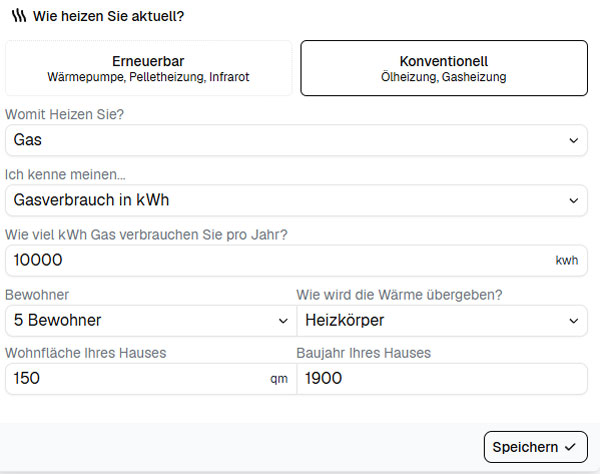This screenshot has height=474, width=600.
Task: Click the Speichern button
Action: [535, 447]
